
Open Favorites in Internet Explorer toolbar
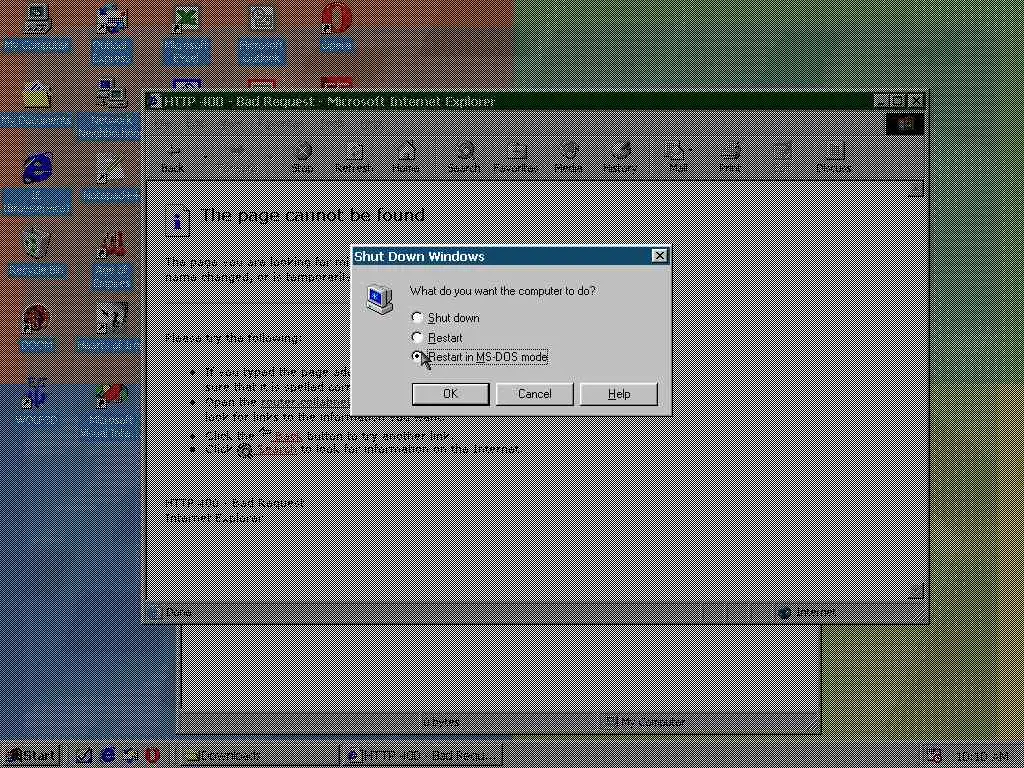516,157
